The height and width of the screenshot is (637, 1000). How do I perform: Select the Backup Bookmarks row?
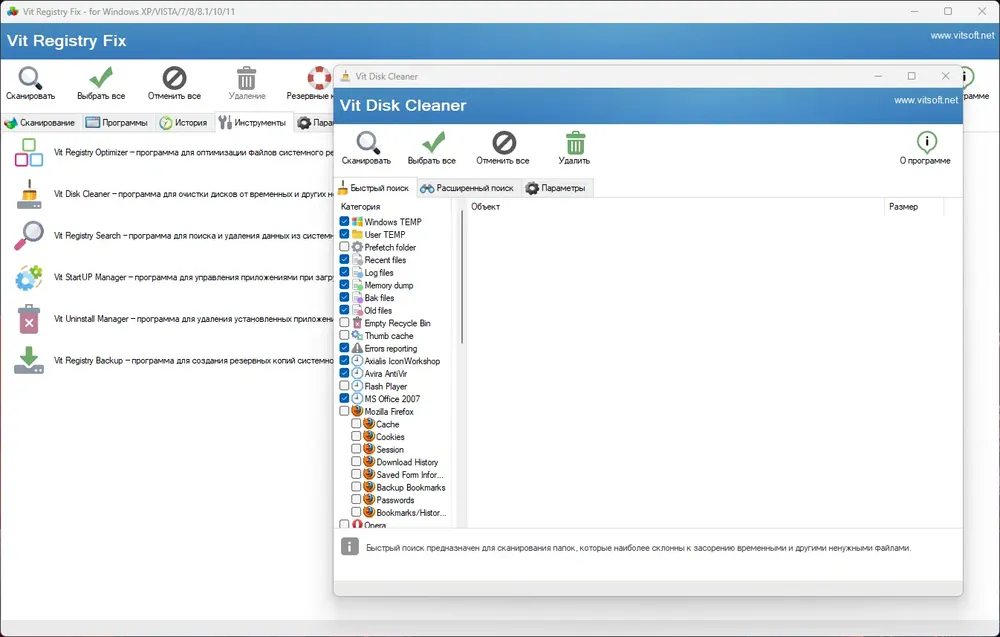pyautogui.click(x=411, y=487)
